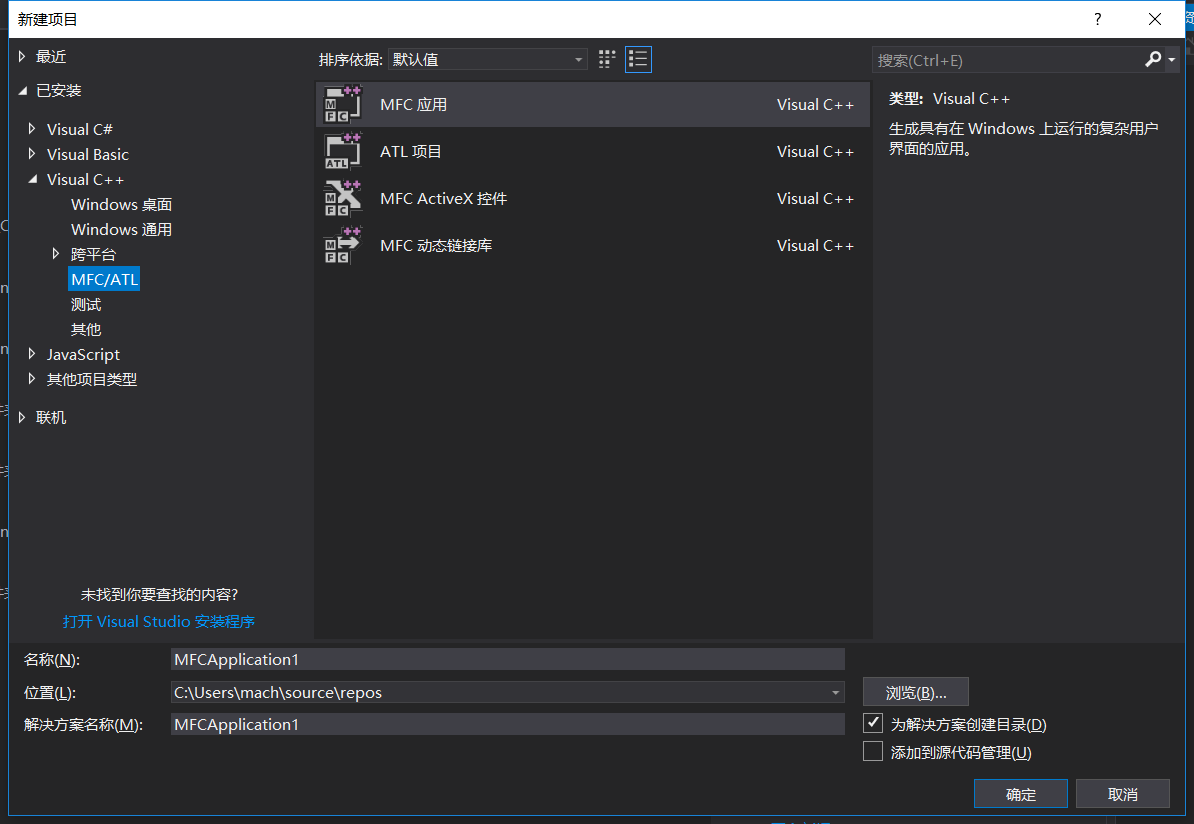Viewport: 1194px width, 824px height.
Task: Click the 最近 tree label
Action: tap(51, 57)
